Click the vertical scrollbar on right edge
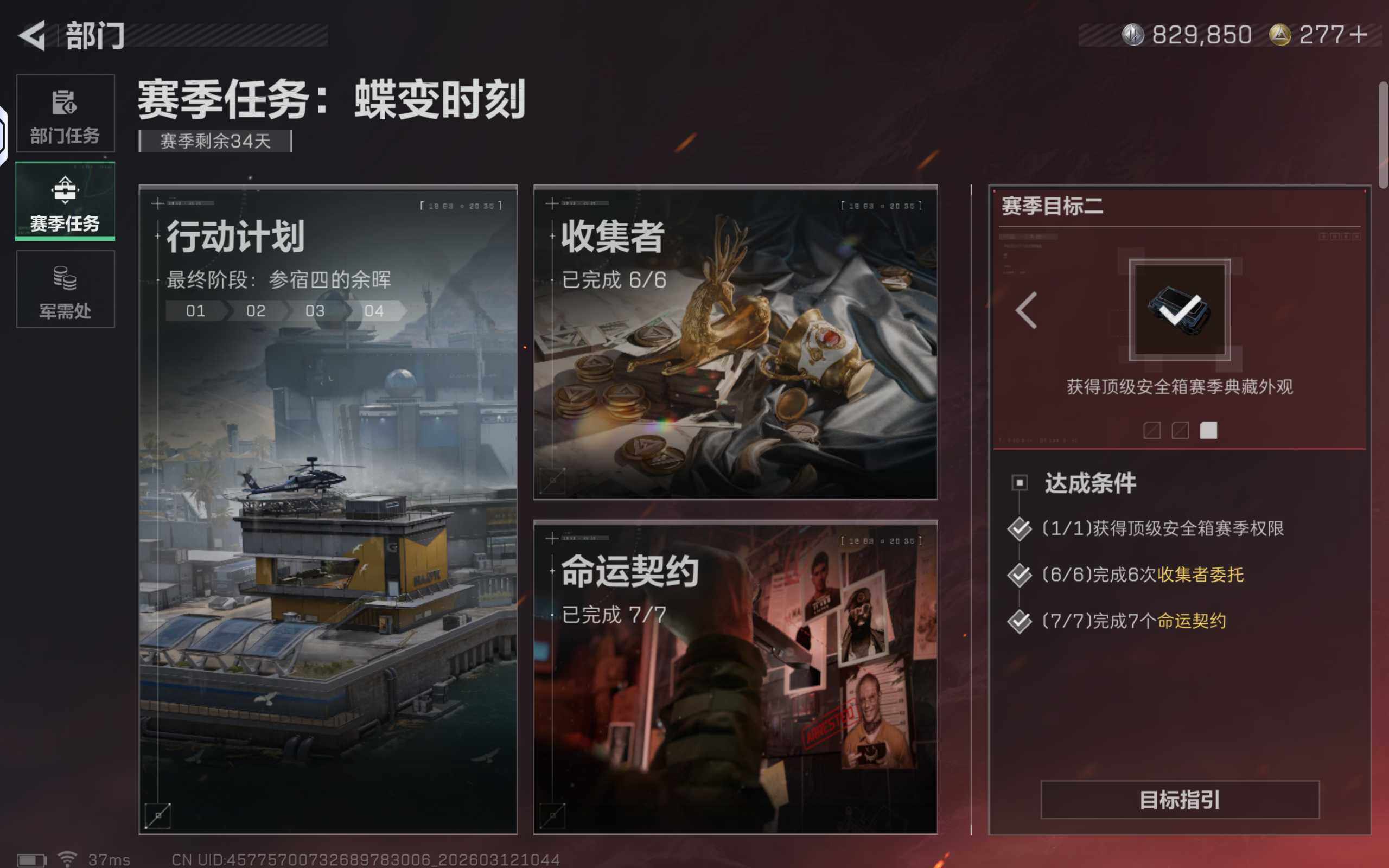 1383,135
